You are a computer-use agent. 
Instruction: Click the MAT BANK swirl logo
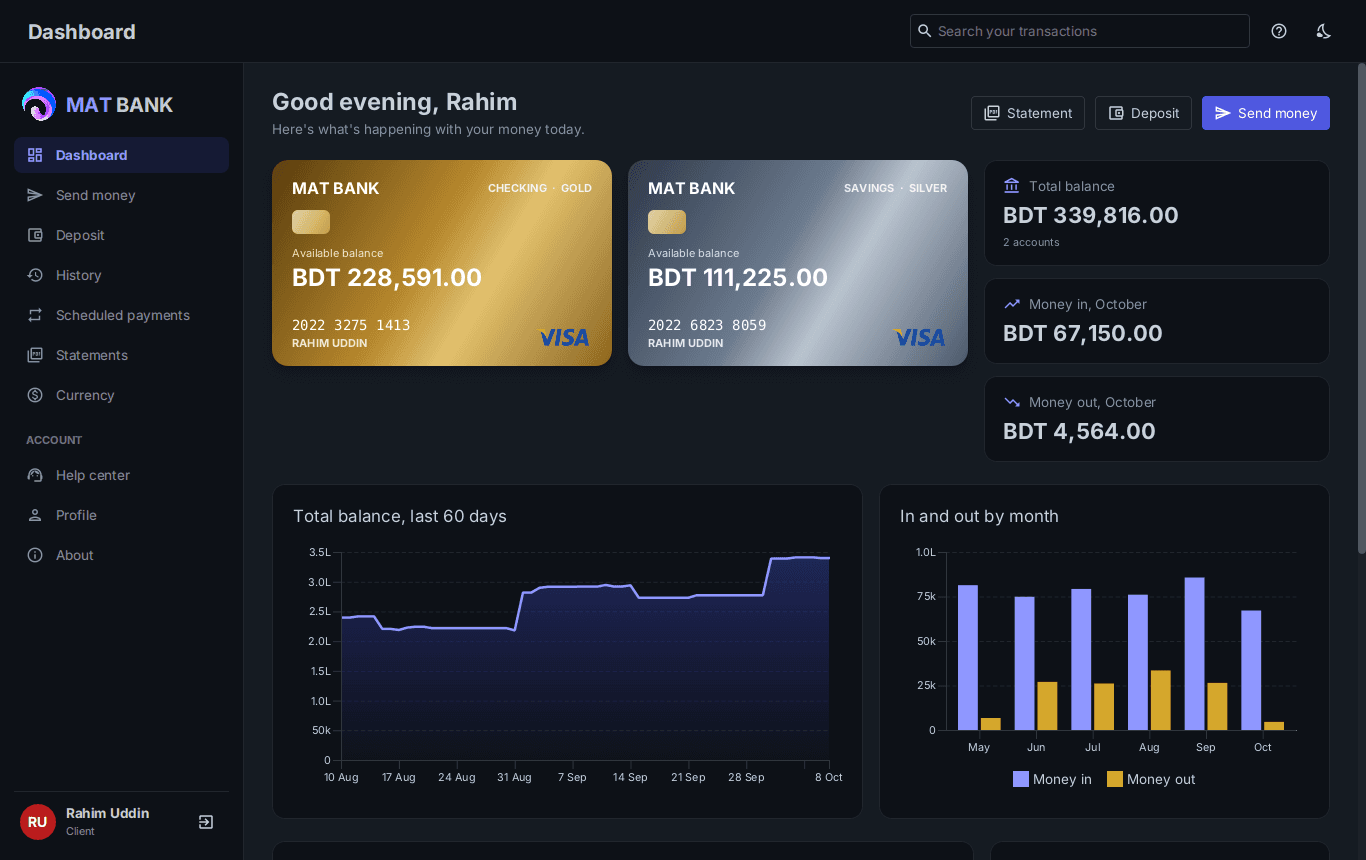coord(39,104)
